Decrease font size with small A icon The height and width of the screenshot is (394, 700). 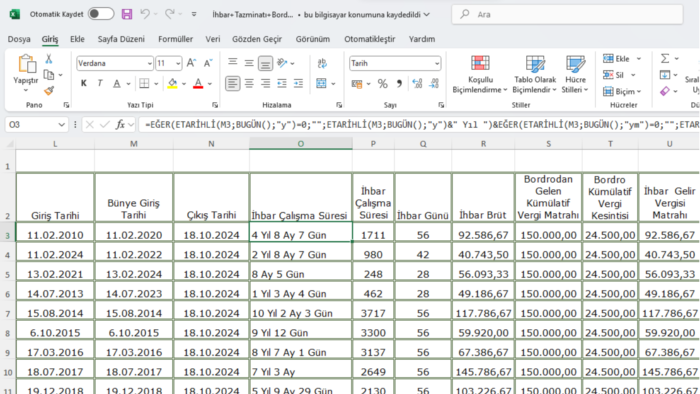208,63
